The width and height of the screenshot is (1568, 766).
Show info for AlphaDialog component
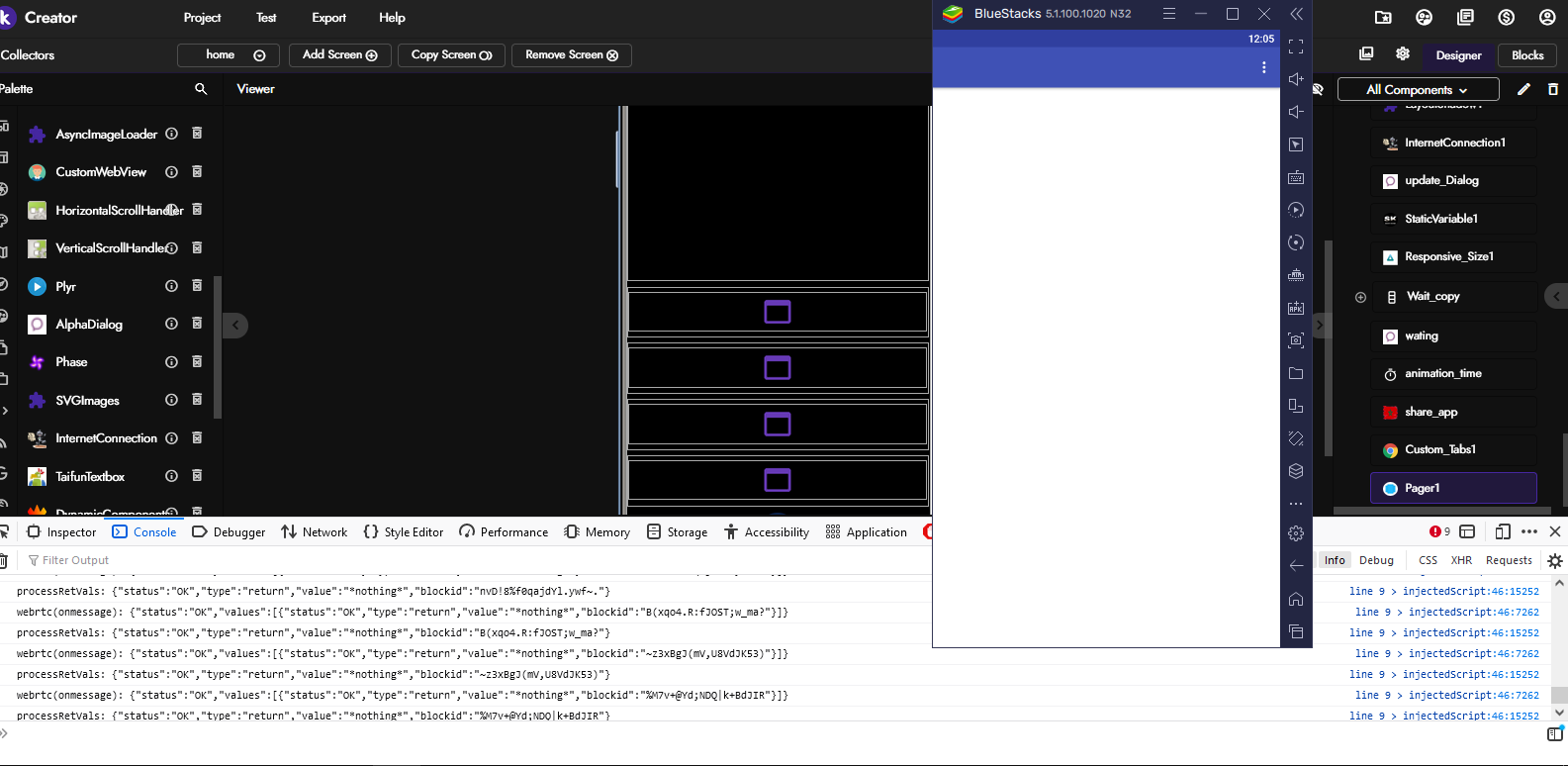(171, 324)
